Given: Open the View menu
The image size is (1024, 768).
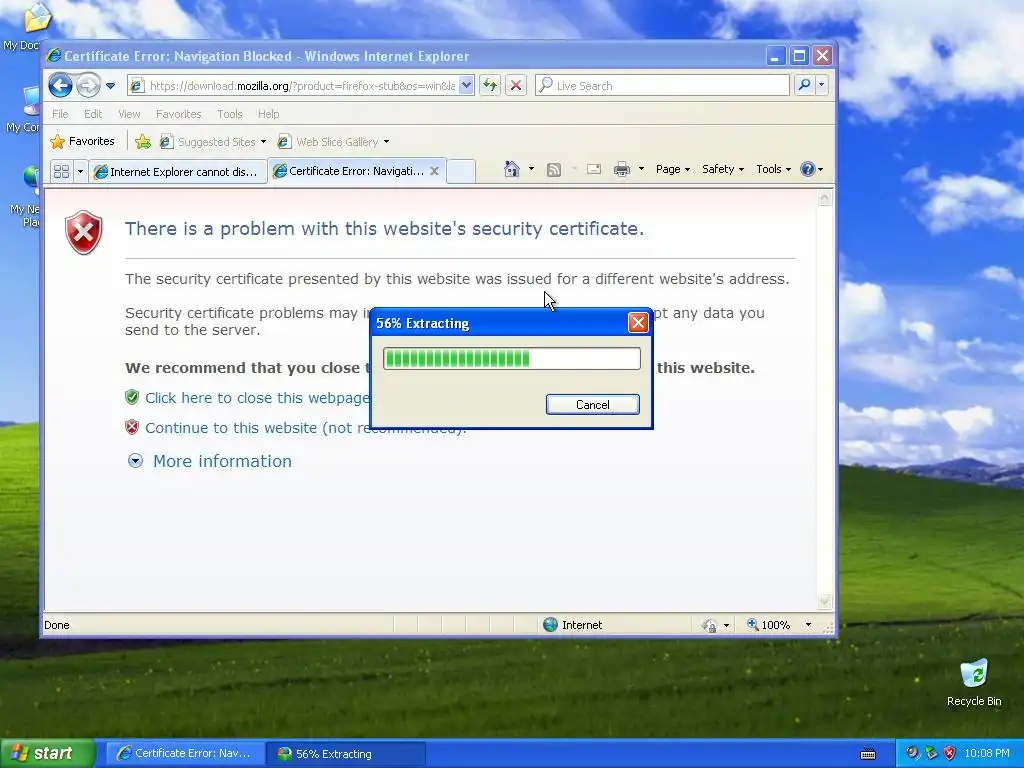Looking at the screenshot, I should [x=129, y=114].
